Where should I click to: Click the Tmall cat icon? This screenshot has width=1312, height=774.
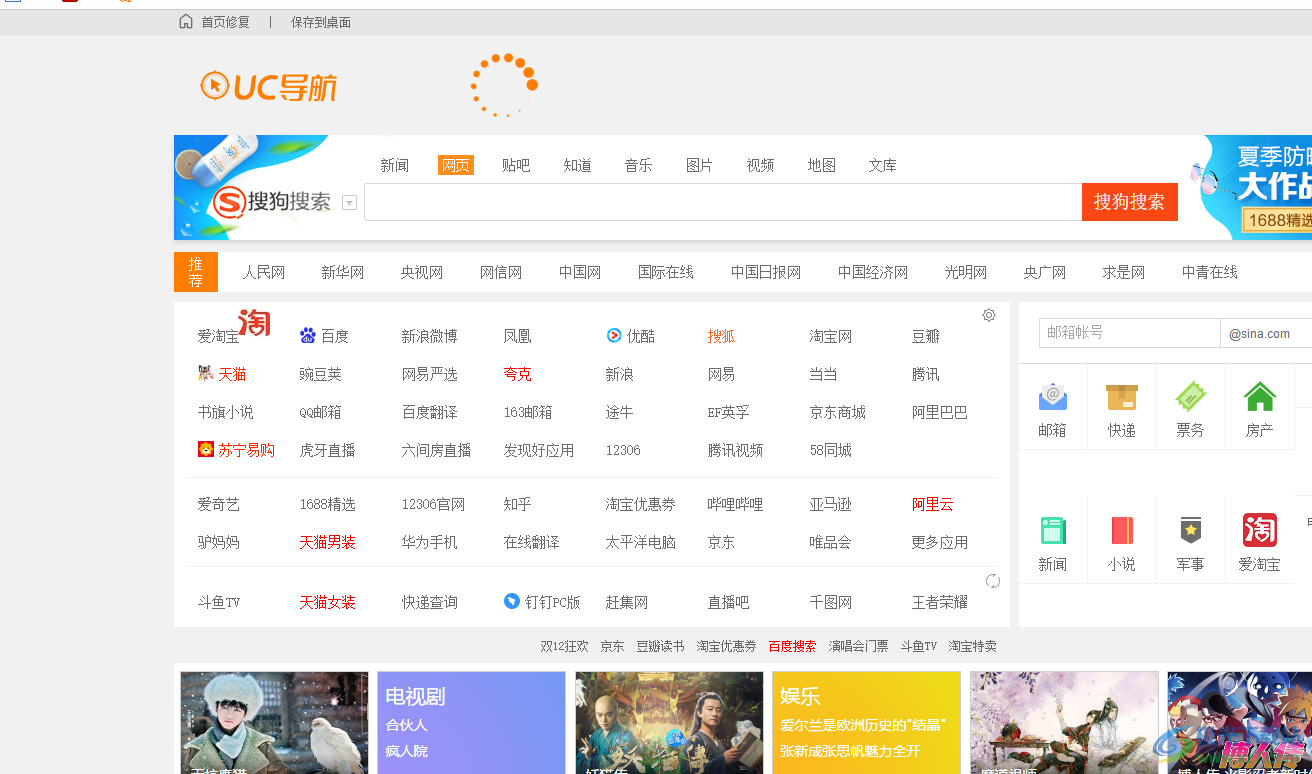coord(205,374)
